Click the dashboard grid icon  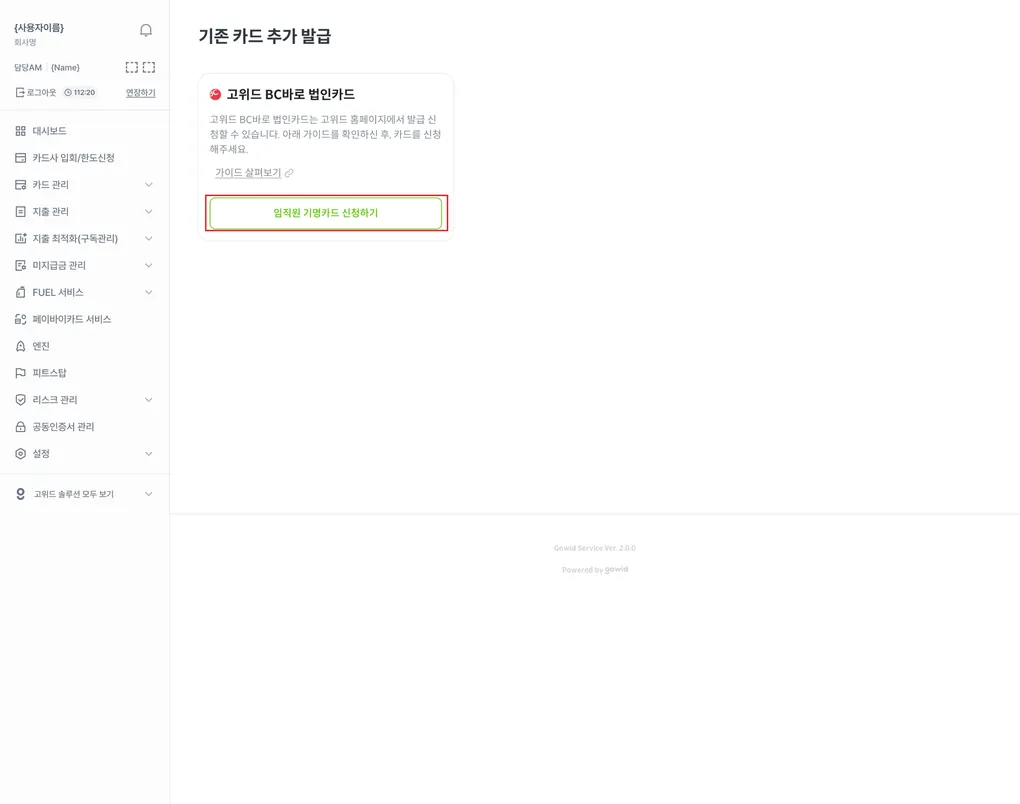click(x=21, y=131)
